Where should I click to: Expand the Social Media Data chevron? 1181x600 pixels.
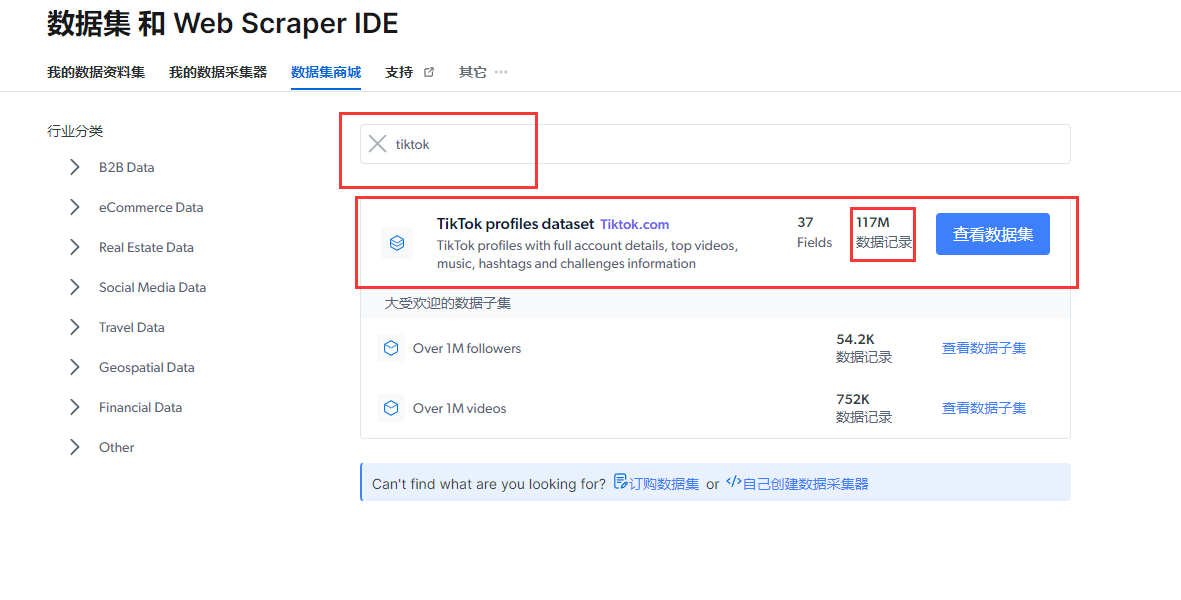pos(75,287)
